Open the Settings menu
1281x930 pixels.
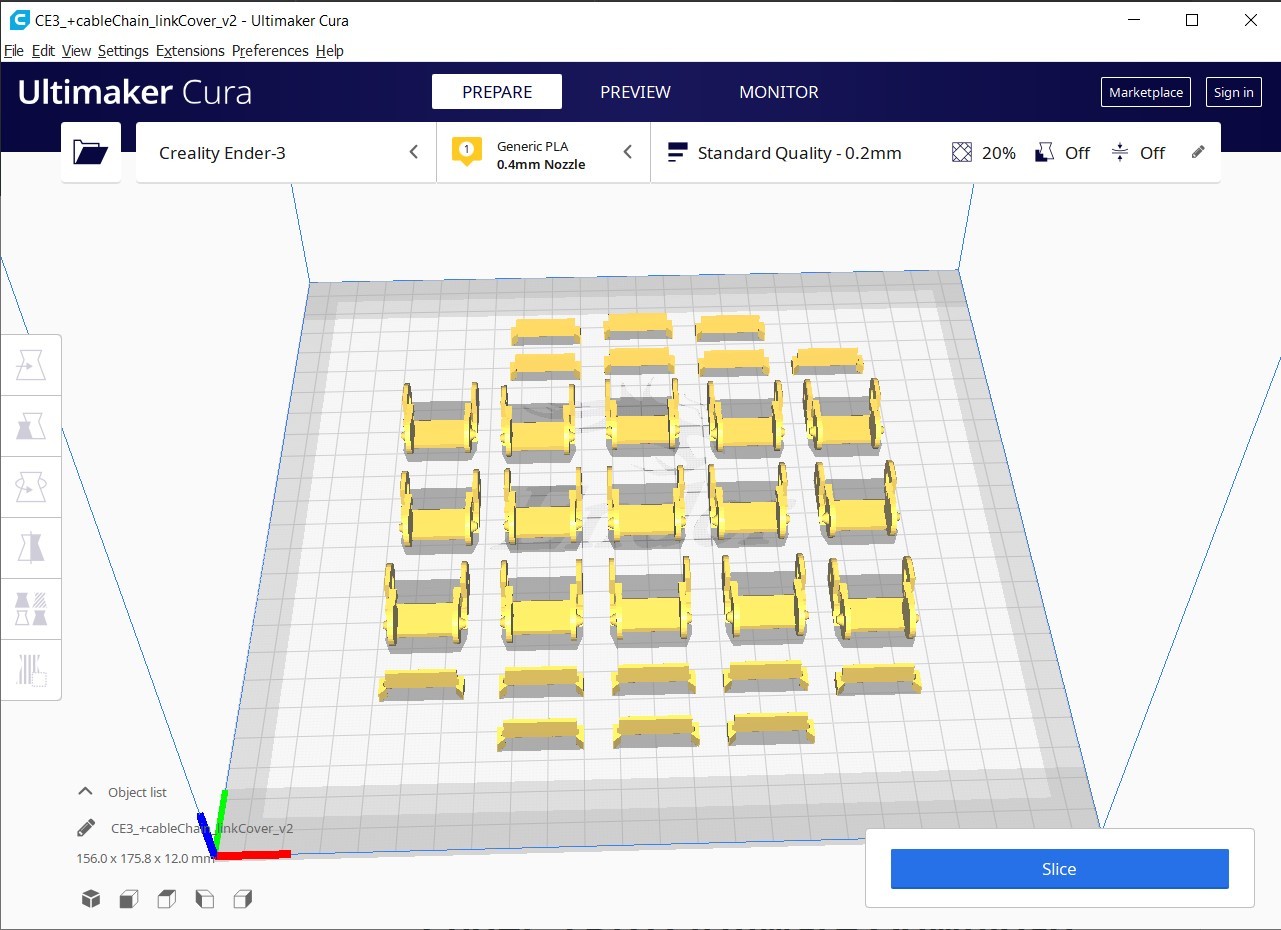click(123, 51)
